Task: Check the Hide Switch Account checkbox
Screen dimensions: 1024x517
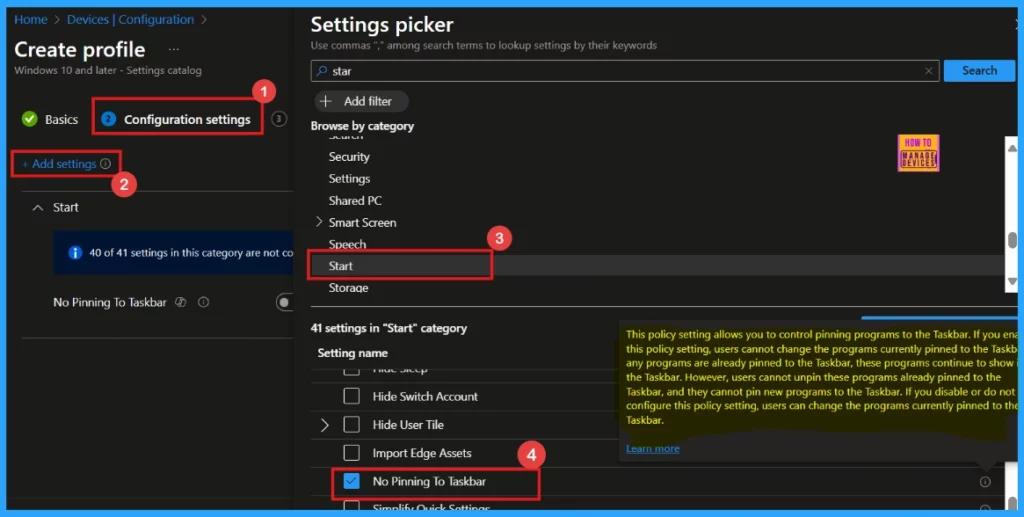Action: coord(351,396)
